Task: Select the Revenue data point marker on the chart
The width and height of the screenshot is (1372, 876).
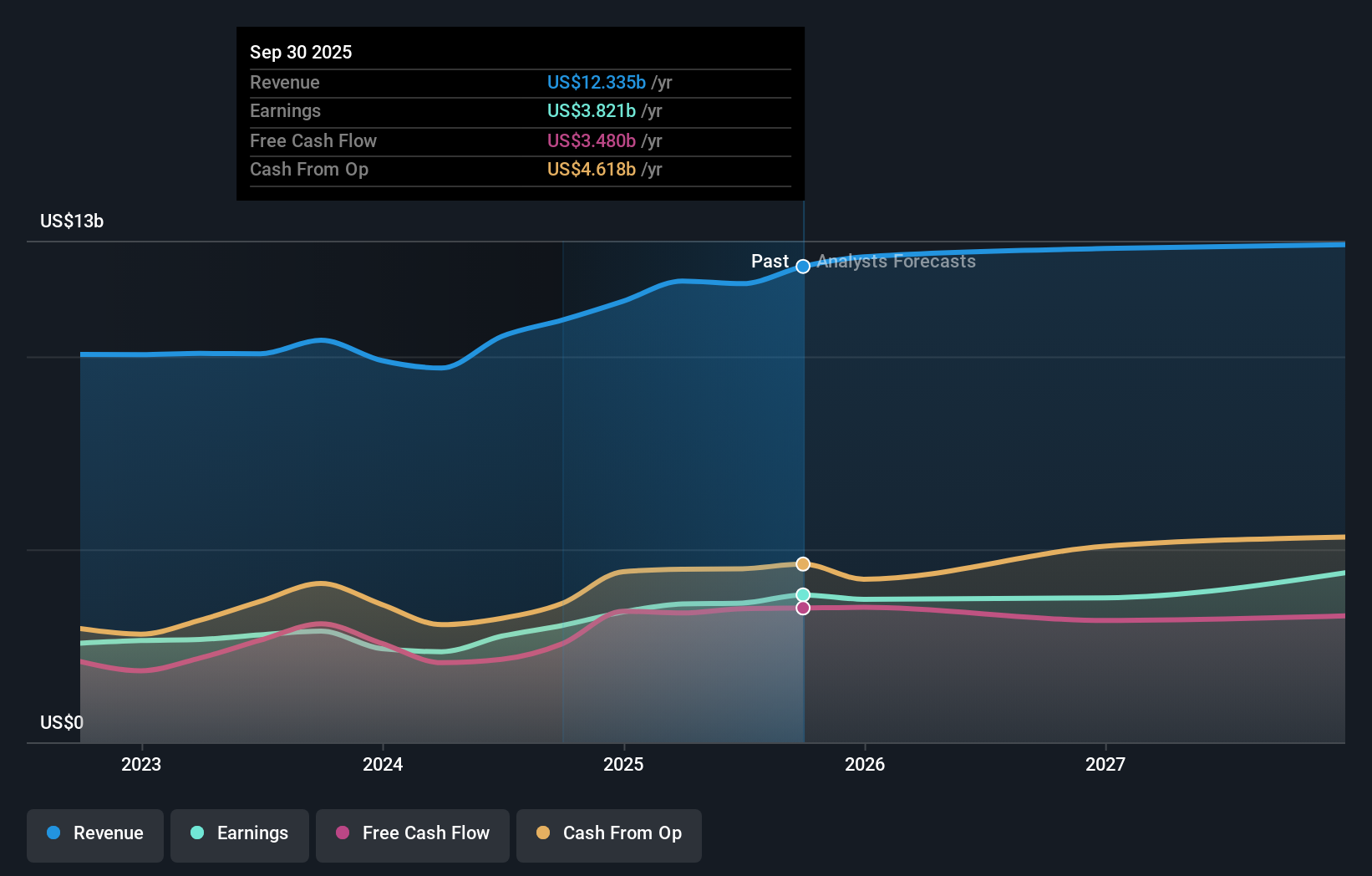Action: point(802,267)
